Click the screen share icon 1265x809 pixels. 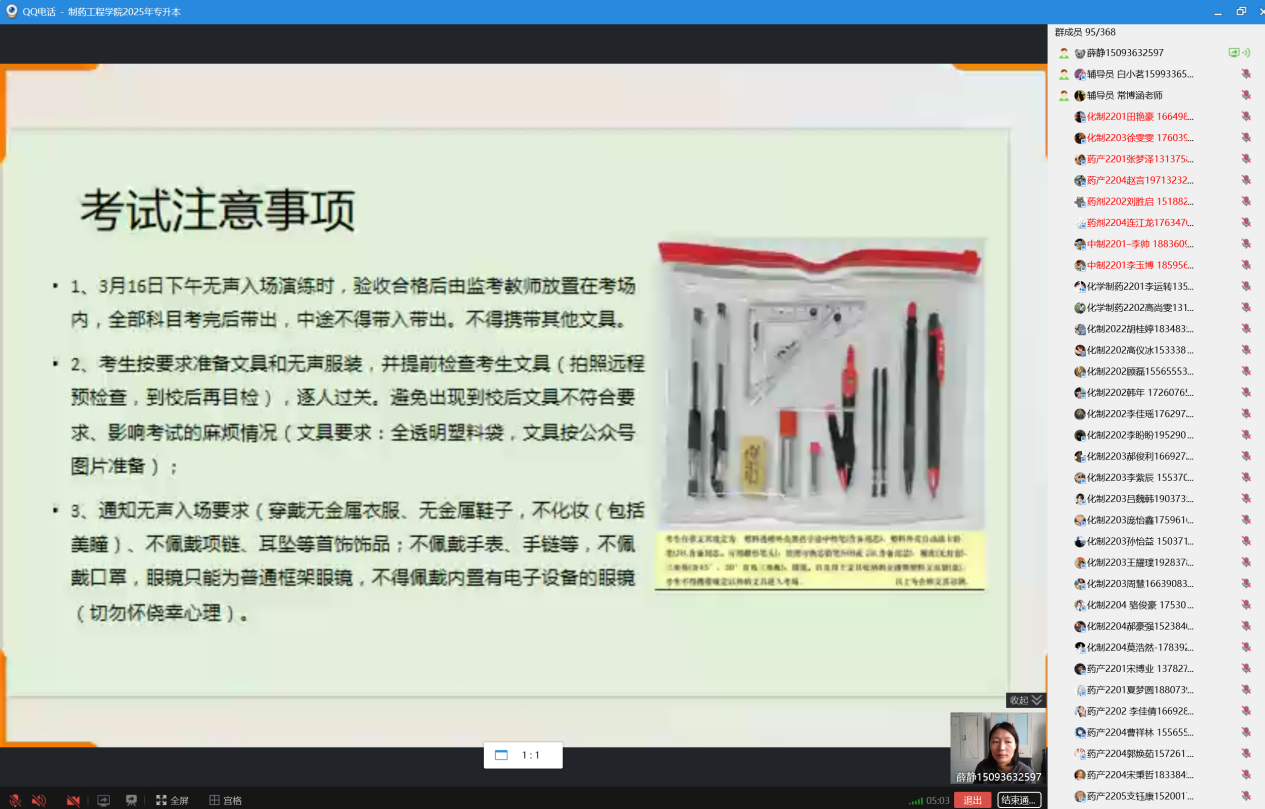103,800
